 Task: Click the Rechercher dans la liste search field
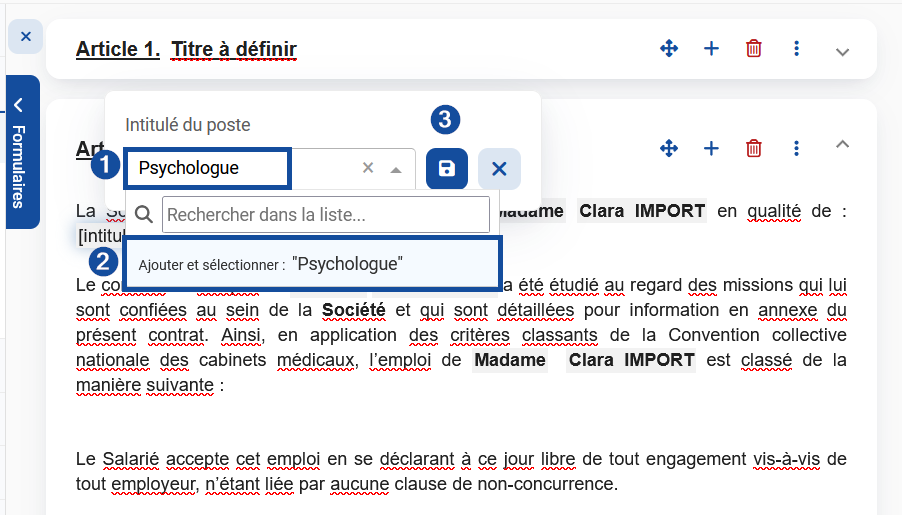[x=326, y=215]
